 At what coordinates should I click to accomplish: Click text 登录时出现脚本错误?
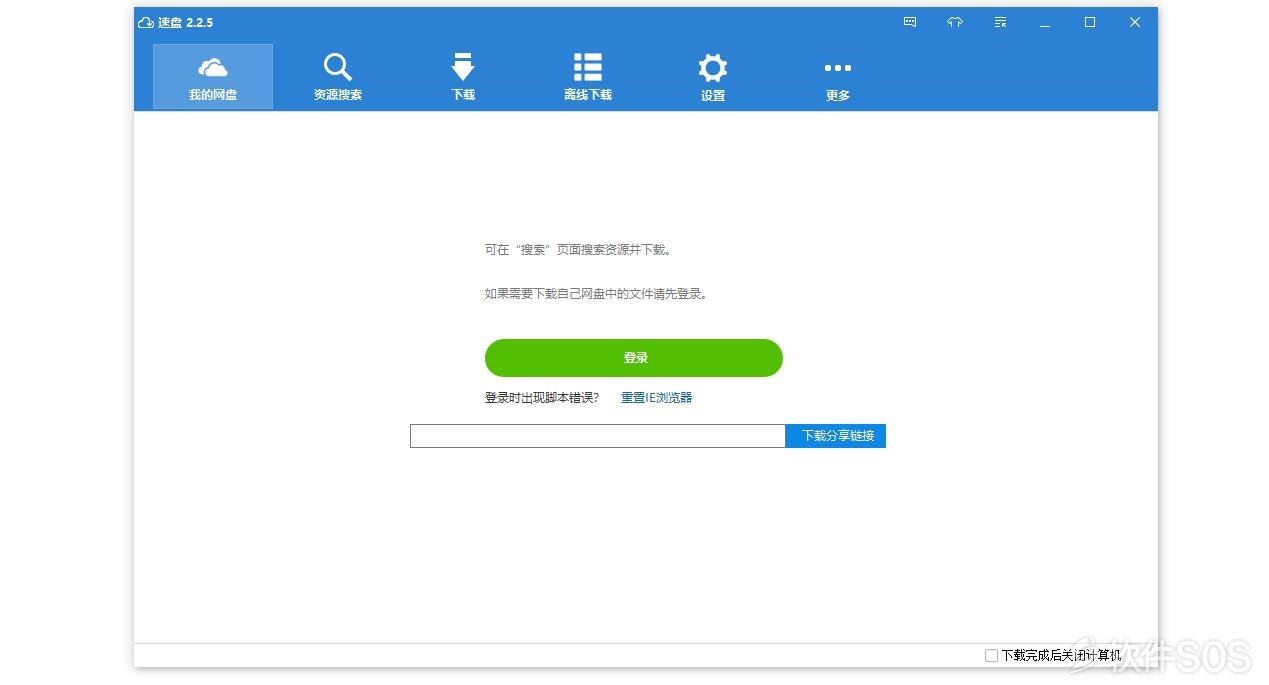(x=542, y=398)
